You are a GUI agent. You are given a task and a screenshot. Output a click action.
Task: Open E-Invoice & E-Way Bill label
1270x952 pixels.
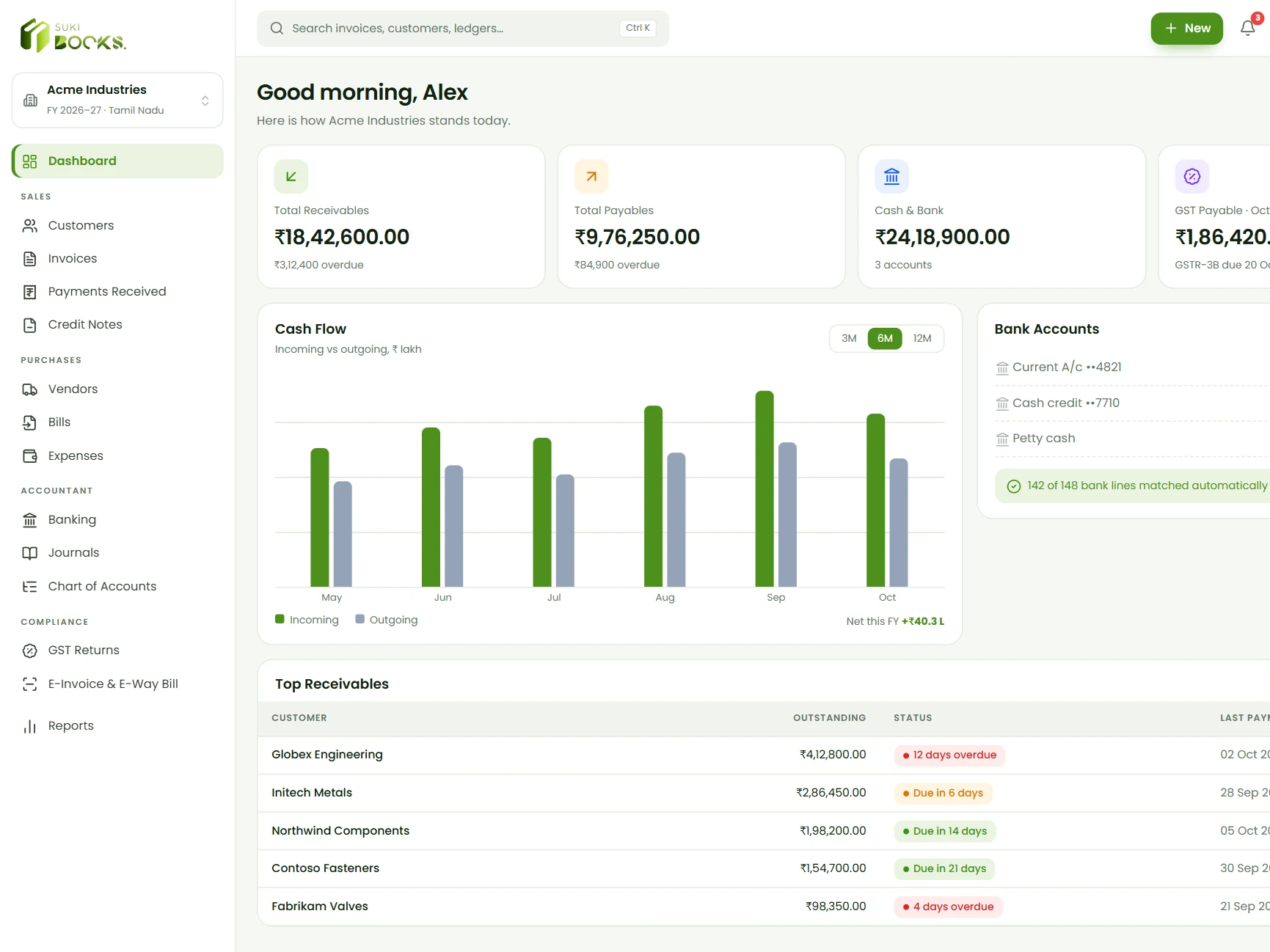[x=113, y=684]
